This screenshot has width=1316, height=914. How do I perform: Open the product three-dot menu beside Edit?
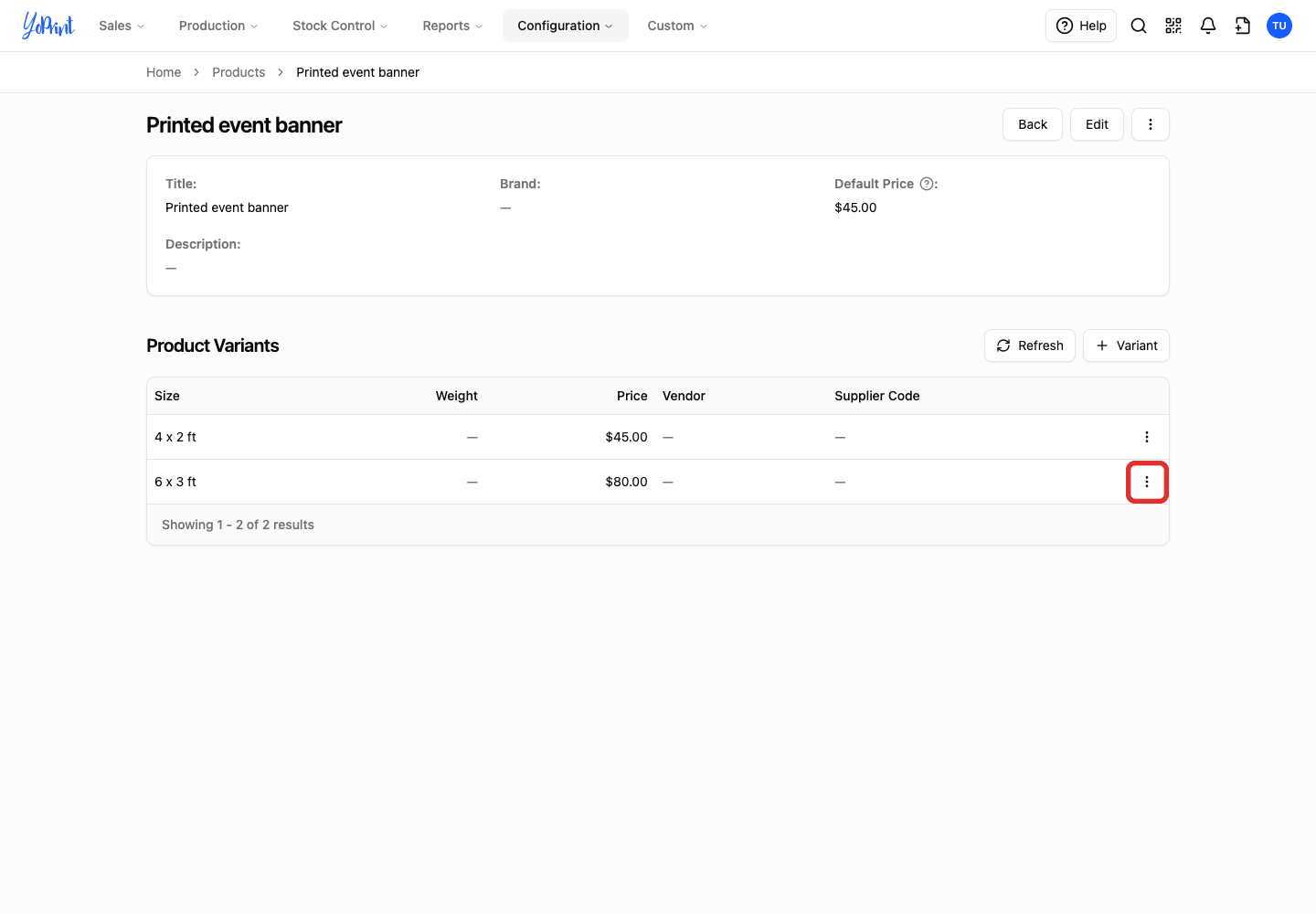(1151, 124)
